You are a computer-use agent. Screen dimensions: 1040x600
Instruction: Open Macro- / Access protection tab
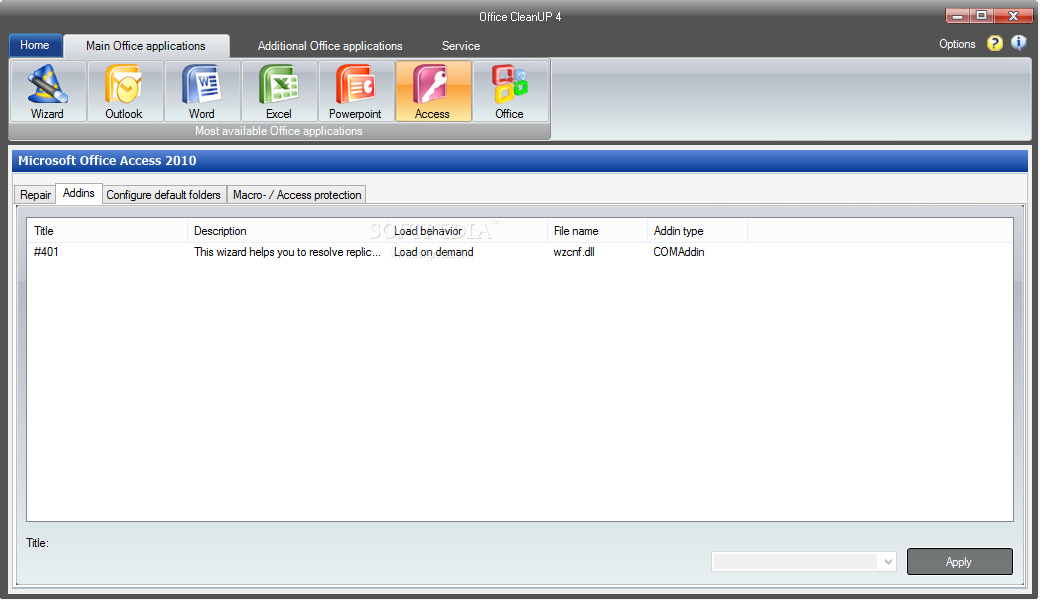point(296,195)
